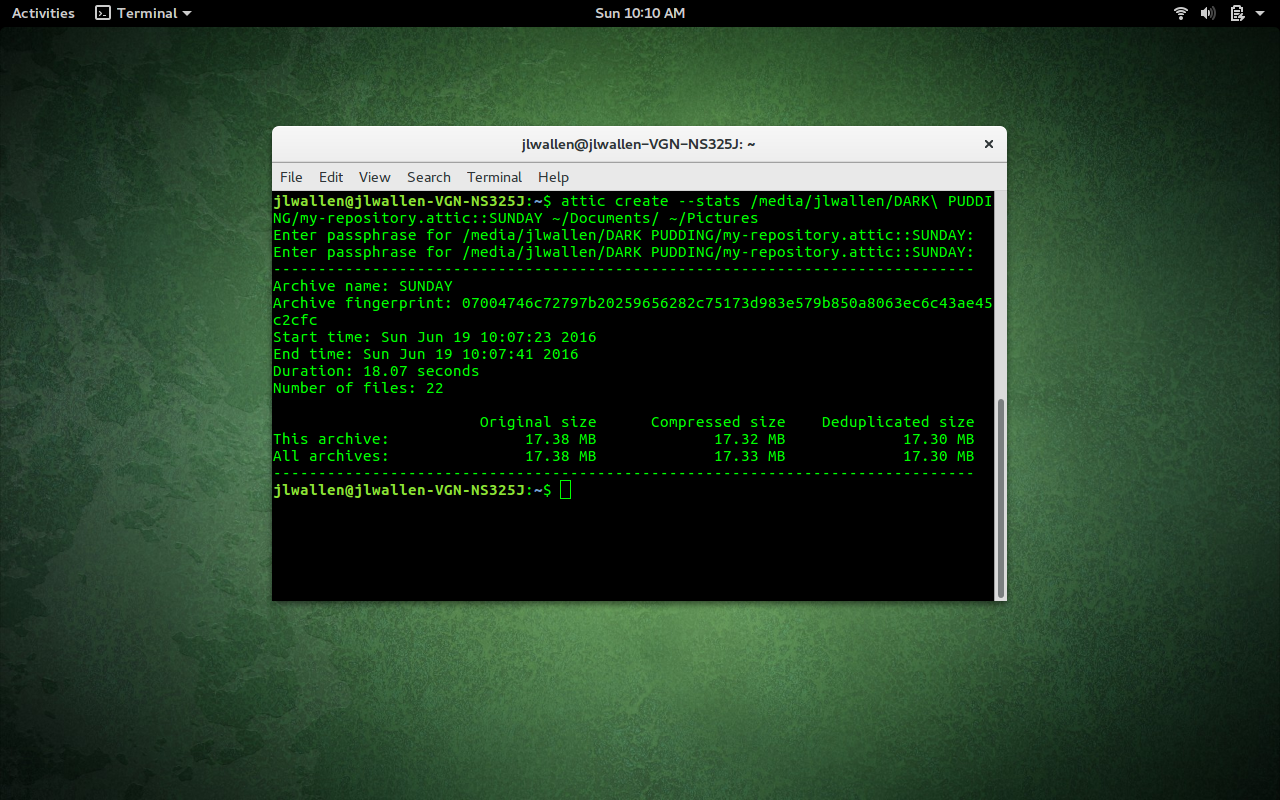Image resolution: width=1280 pixels, height=800 pixels.
Task: Click the window title jlwallen@jlwallen-VGN-NS325J: ~
Action: point(639,144)
